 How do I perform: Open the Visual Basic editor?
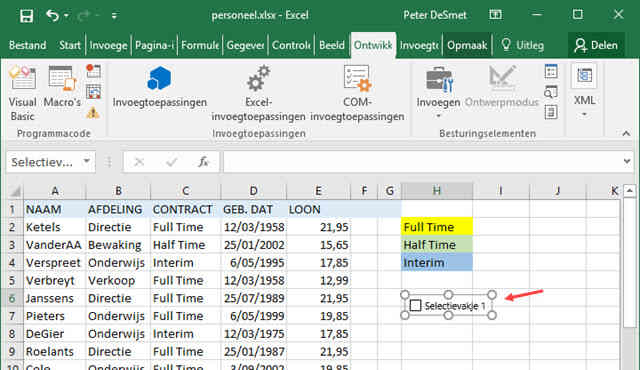point(22,93)
